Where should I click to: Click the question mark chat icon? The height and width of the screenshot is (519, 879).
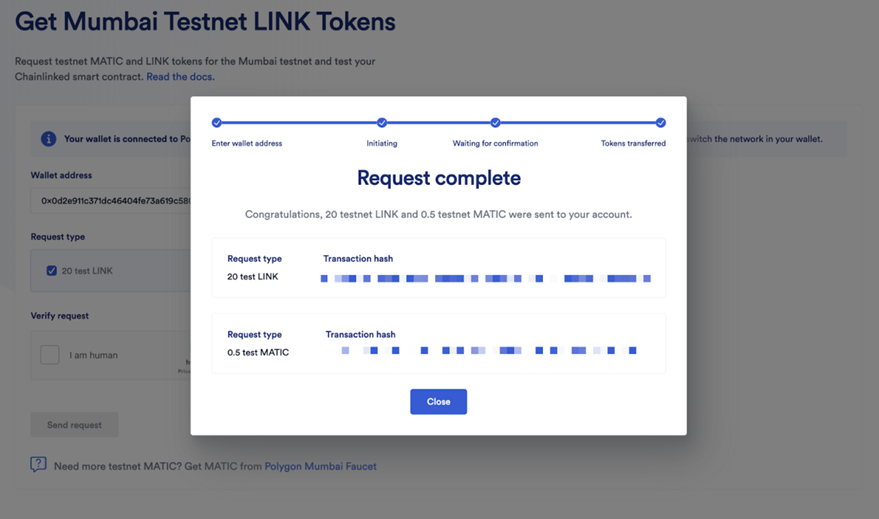[38, 465]
